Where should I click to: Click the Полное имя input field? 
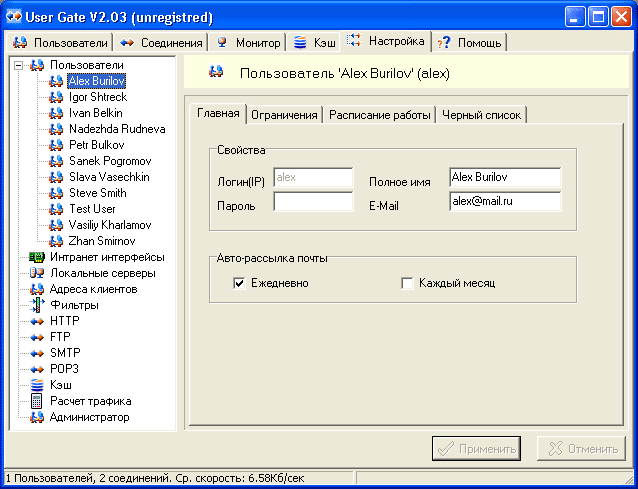[x=505, y=177]
